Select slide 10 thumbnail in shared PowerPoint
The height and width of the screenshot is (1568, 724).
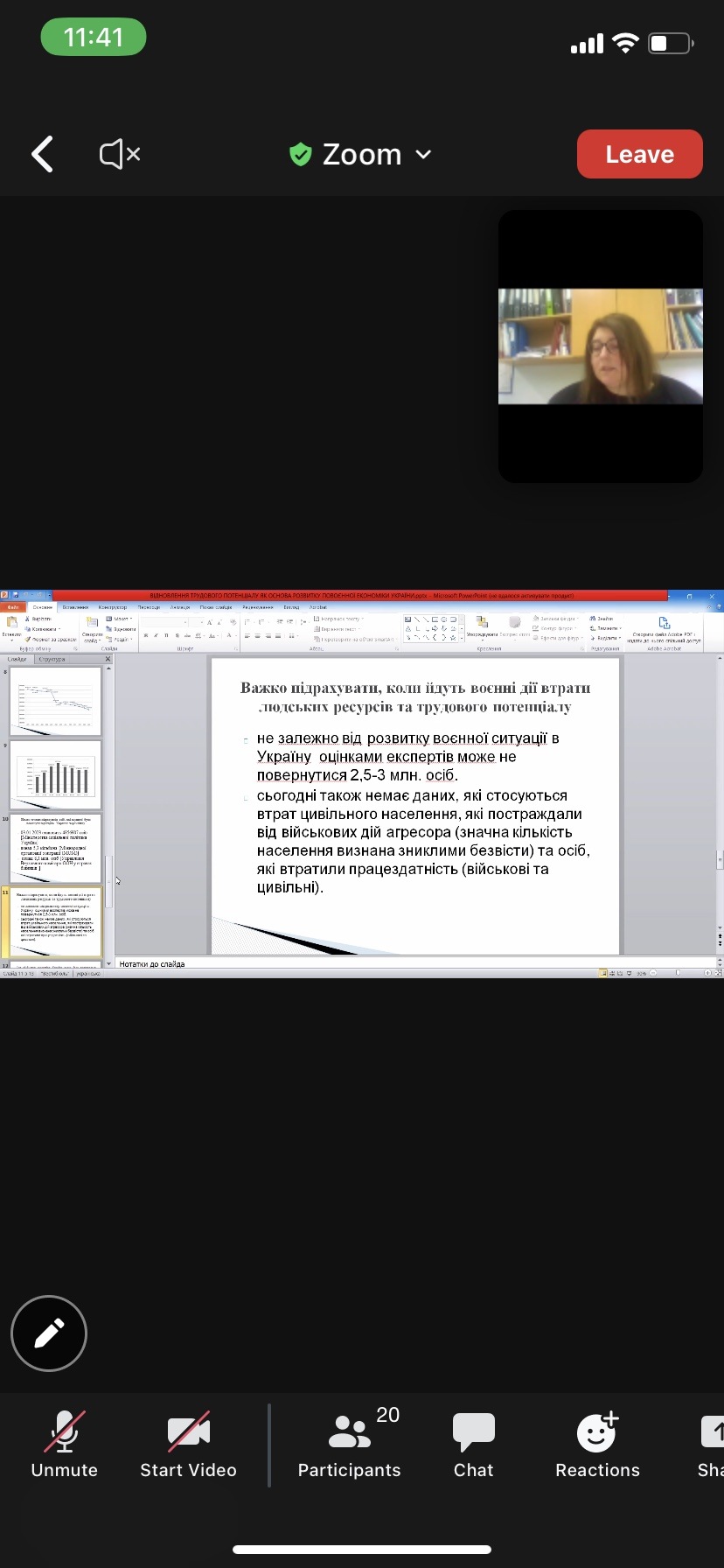(56, 847)
